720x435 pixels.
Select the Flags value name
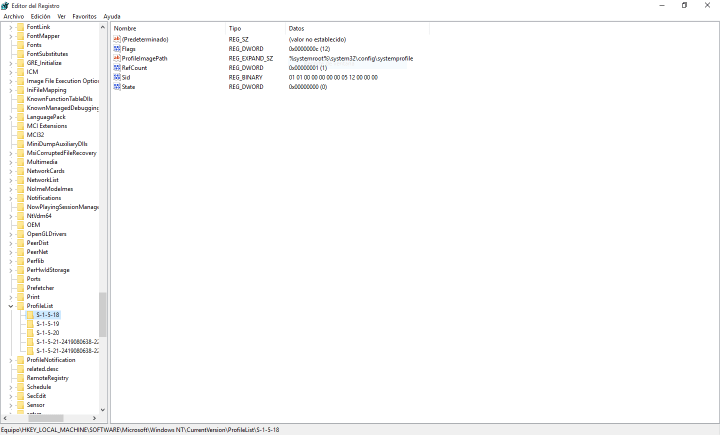129,49
